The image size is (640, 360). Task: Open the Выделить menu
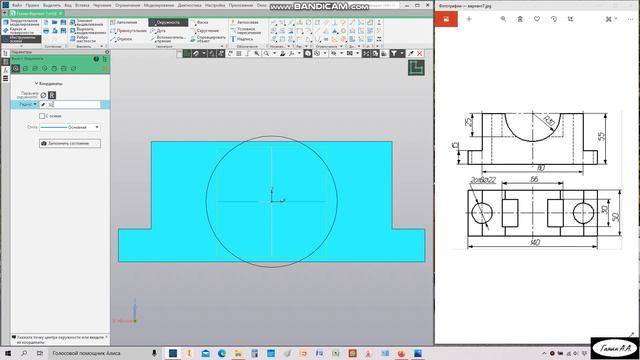point(52,5)
